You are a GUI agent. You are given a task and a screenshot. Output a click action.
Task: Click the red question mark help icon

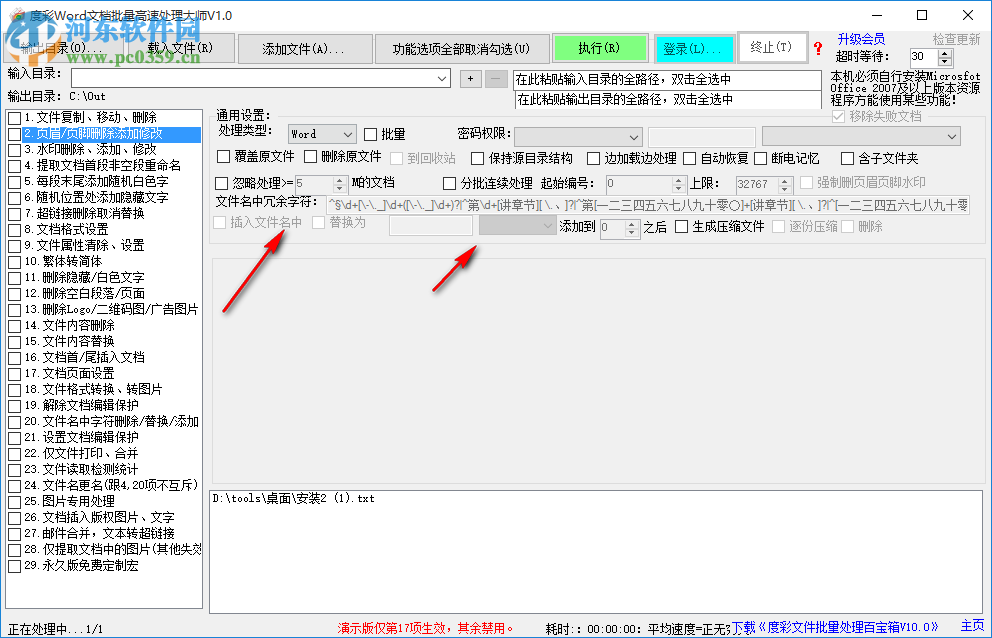[x=818, y=49]
